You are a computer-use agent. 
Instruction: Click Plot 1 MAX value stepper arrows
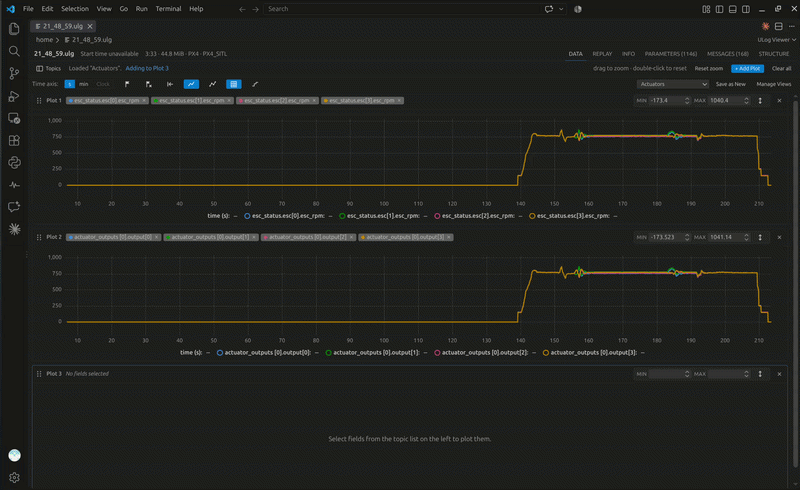[x=746, y=101]
